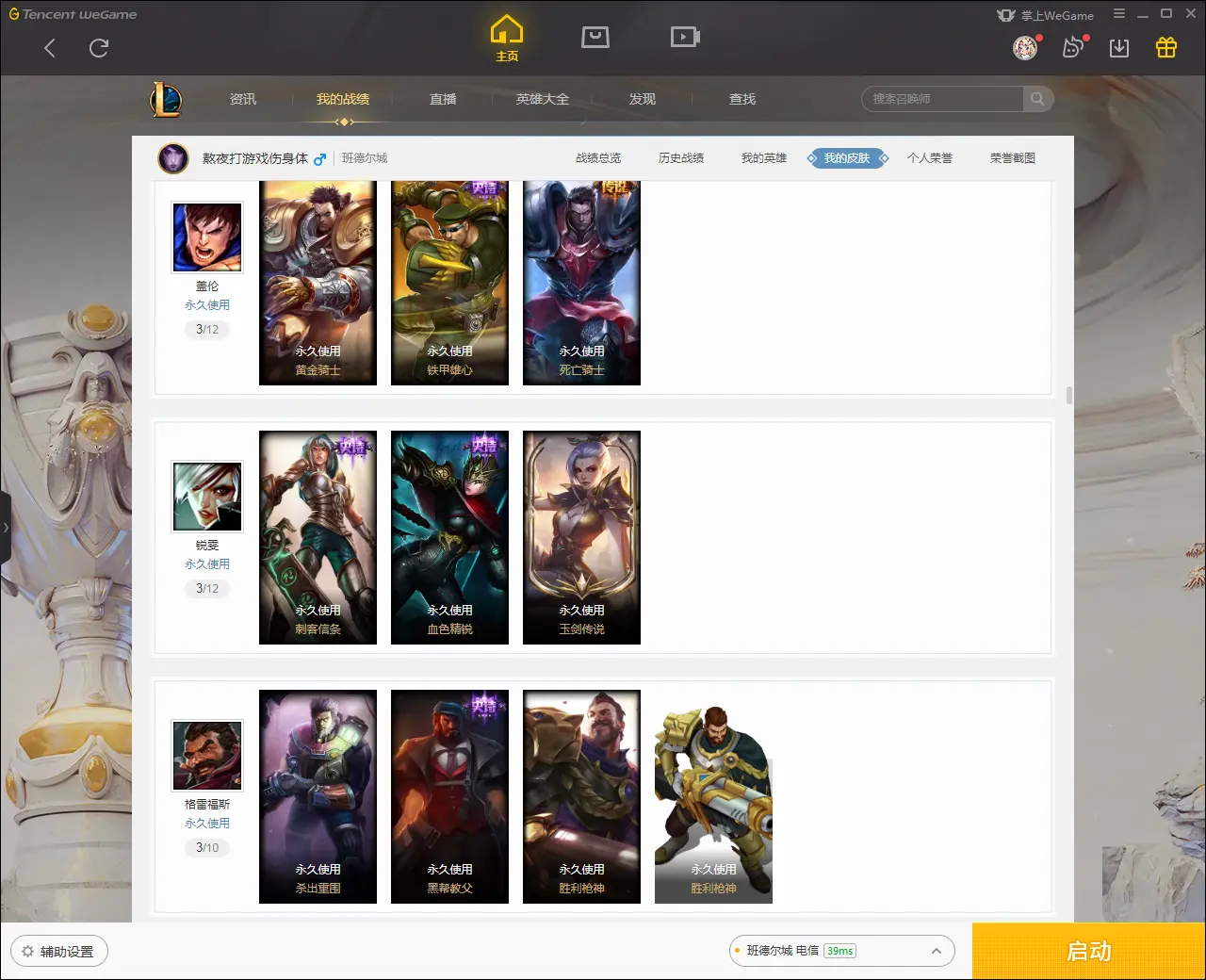Click the 启动 launch button
Screen dimensions: 1206x980
click(1088, 951)
